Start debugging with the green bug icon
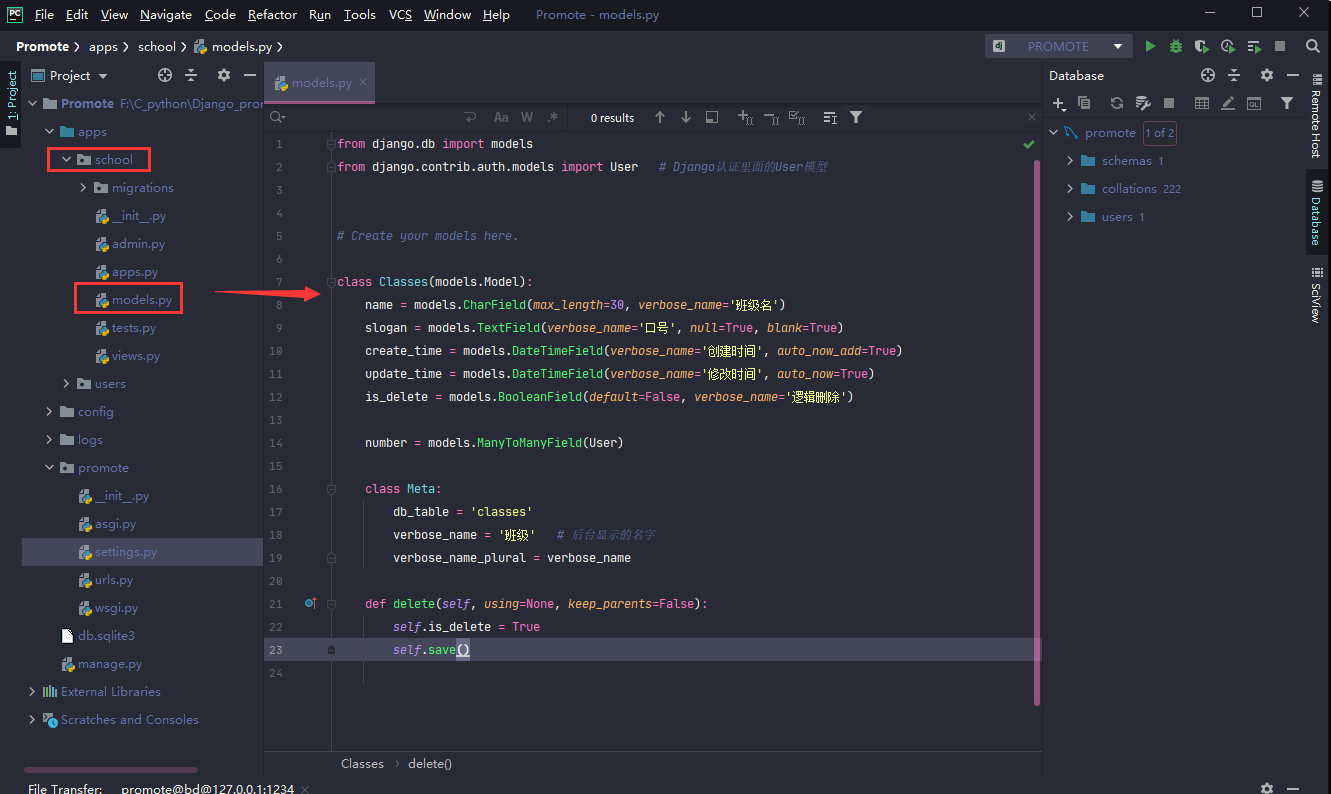The image size is (1331, 794). point(1176,46)
